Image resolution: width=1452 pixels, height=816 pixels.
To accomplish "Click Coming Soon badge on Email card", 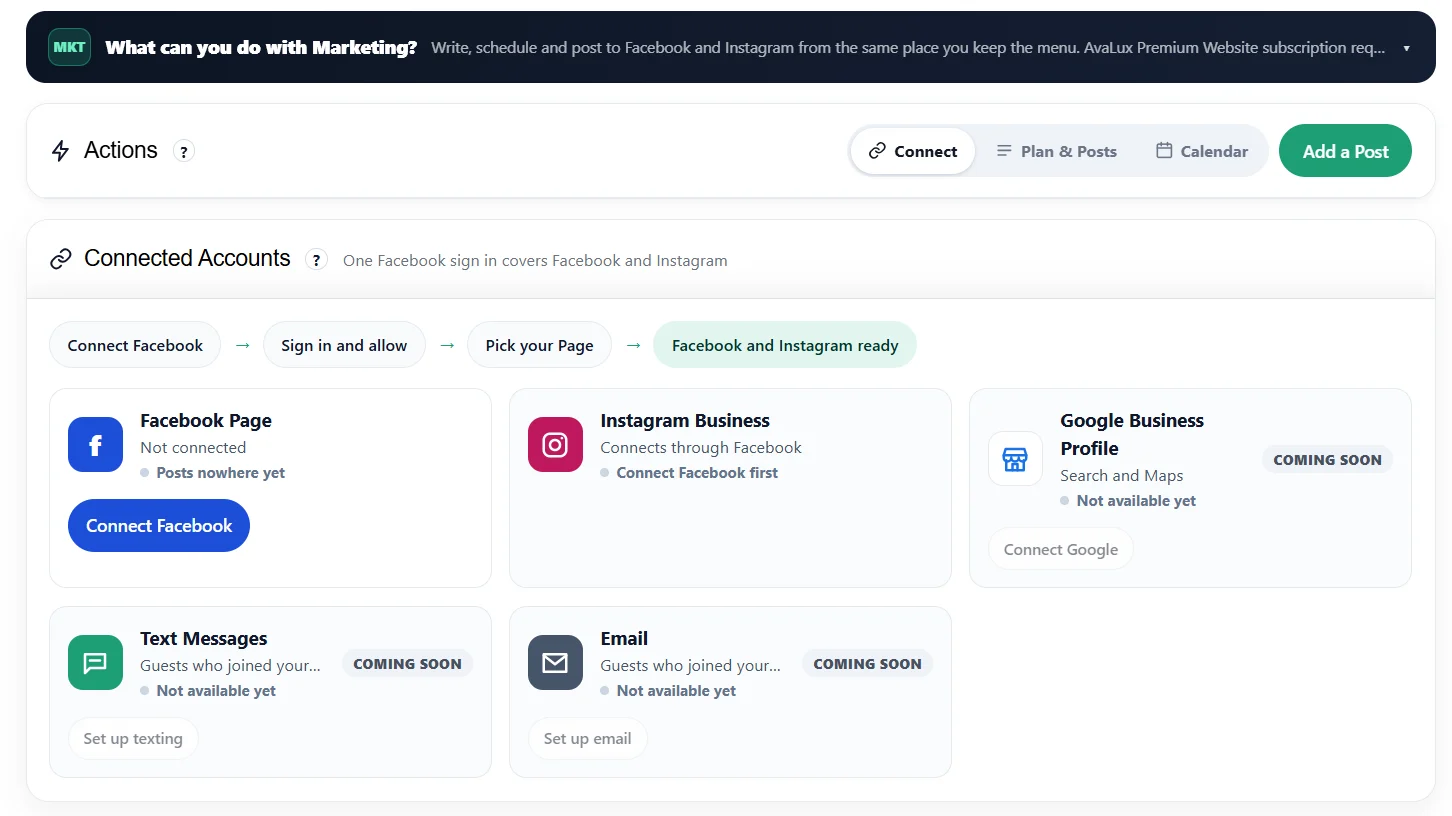I will (x=867, y=664).
